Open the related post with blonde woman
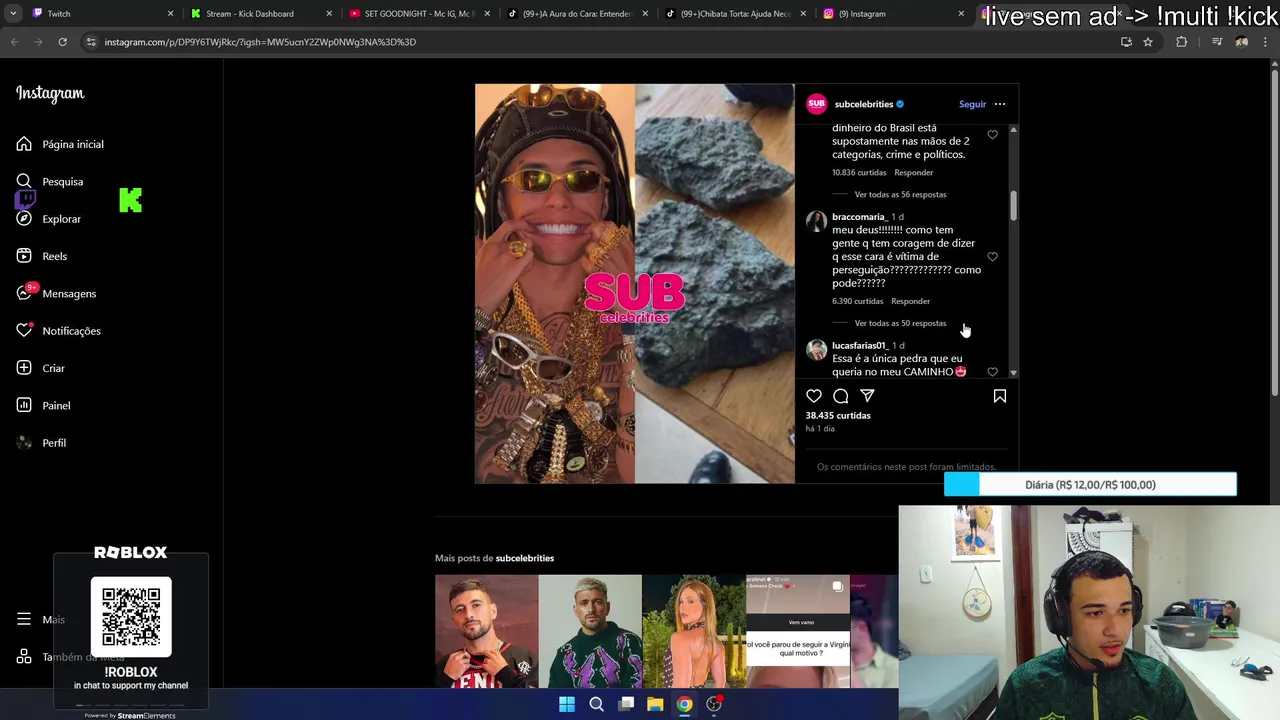The width and height of the screenshot is (1280, 720). tap(694, 631)
